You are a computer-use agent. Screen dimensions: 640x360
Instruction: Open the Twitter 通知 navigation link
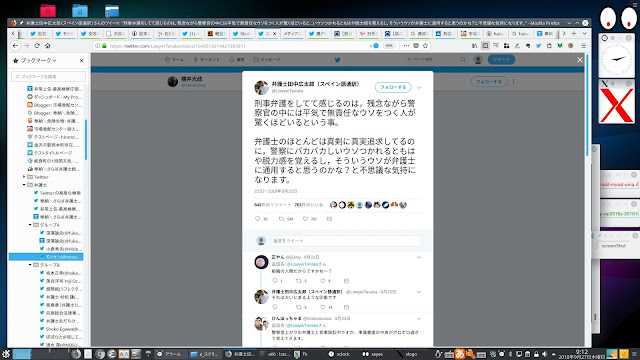pos(237,60)
